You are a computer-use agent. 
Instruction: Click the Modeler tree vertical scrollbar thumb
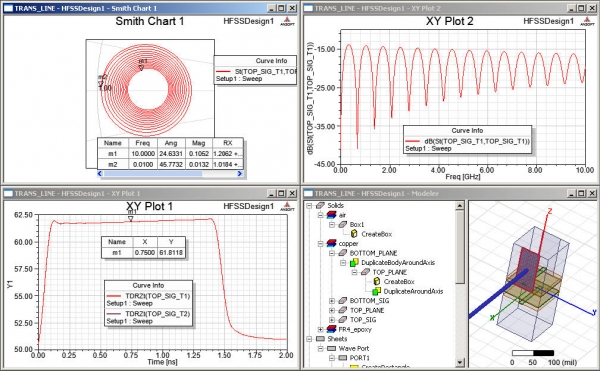point(460,247)
